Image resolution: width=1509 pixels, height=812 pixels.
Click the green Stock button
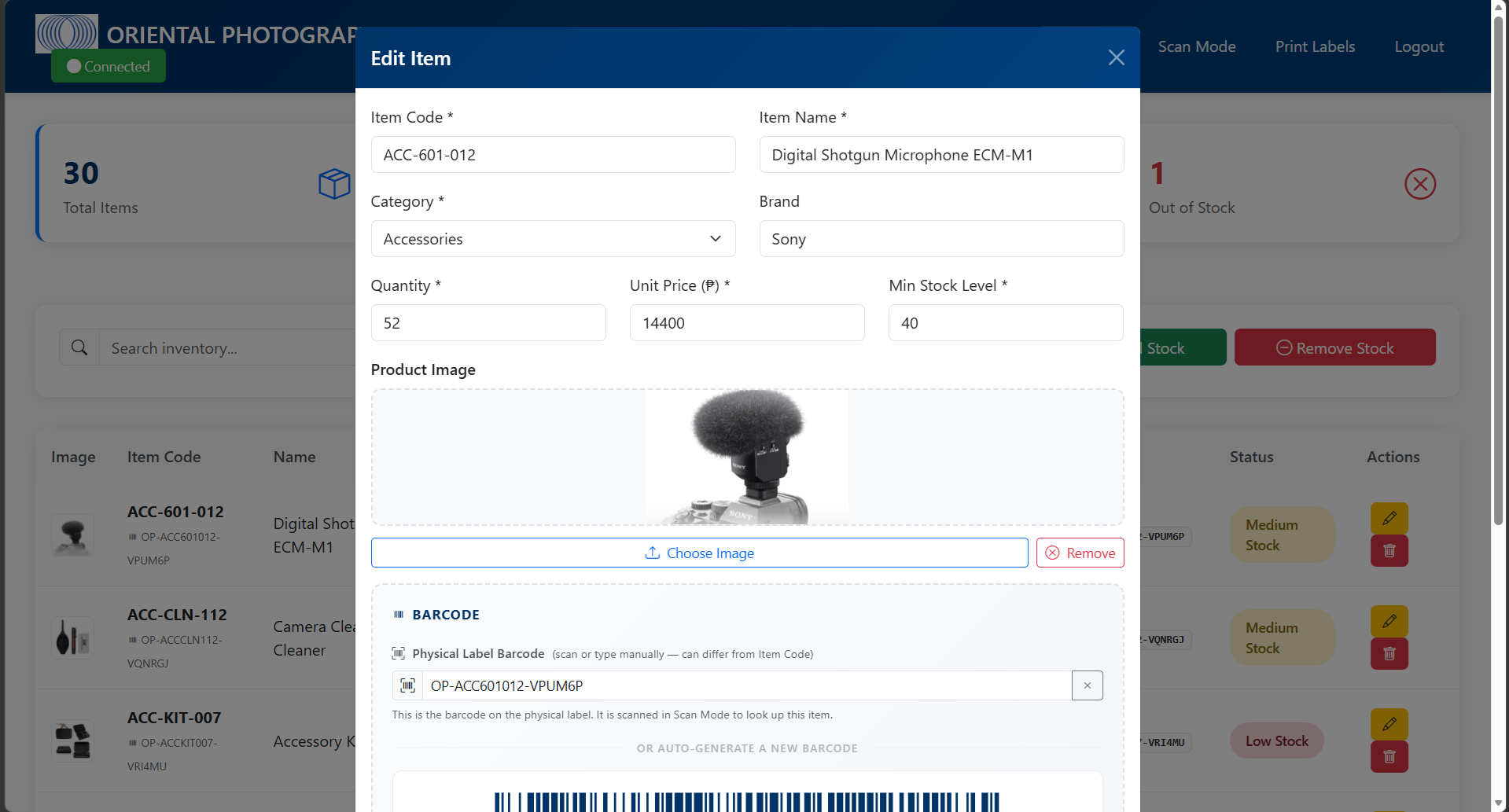(1182, 347)
